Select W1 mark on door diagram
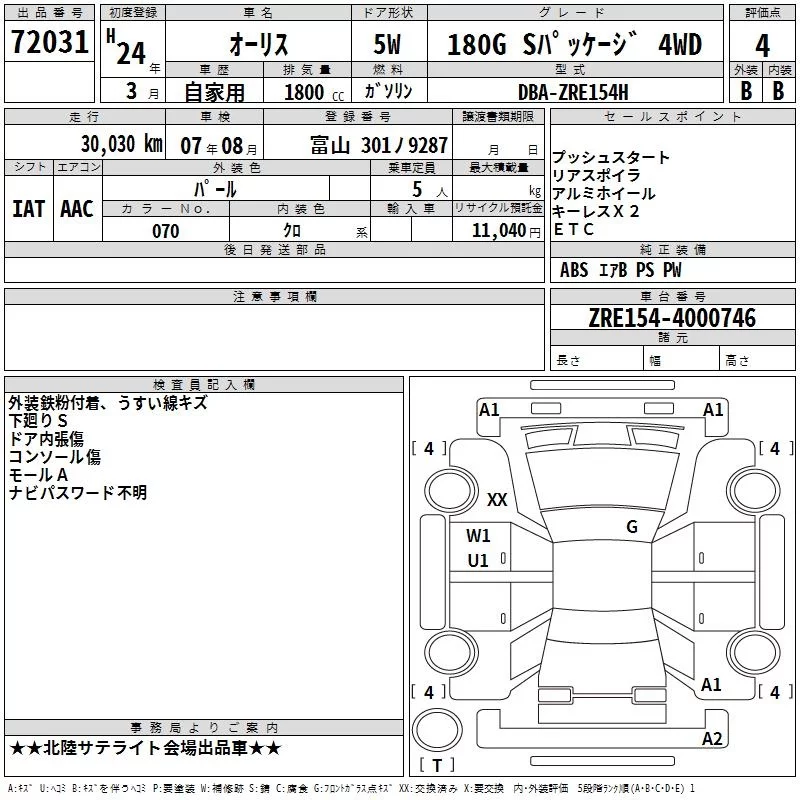 tap(478, 536)
